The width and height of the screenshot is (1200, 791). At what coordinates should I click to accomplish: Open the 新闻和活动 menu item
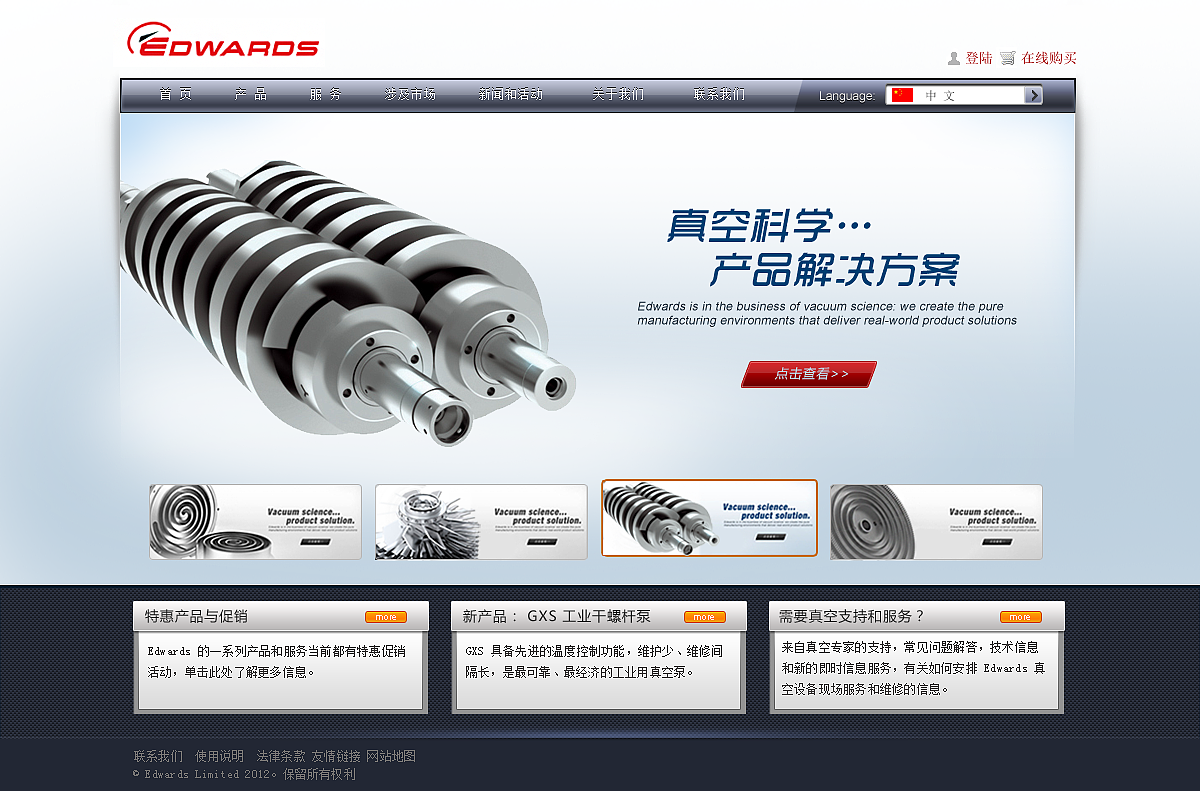pyautogui.click(x=511, y=95)
